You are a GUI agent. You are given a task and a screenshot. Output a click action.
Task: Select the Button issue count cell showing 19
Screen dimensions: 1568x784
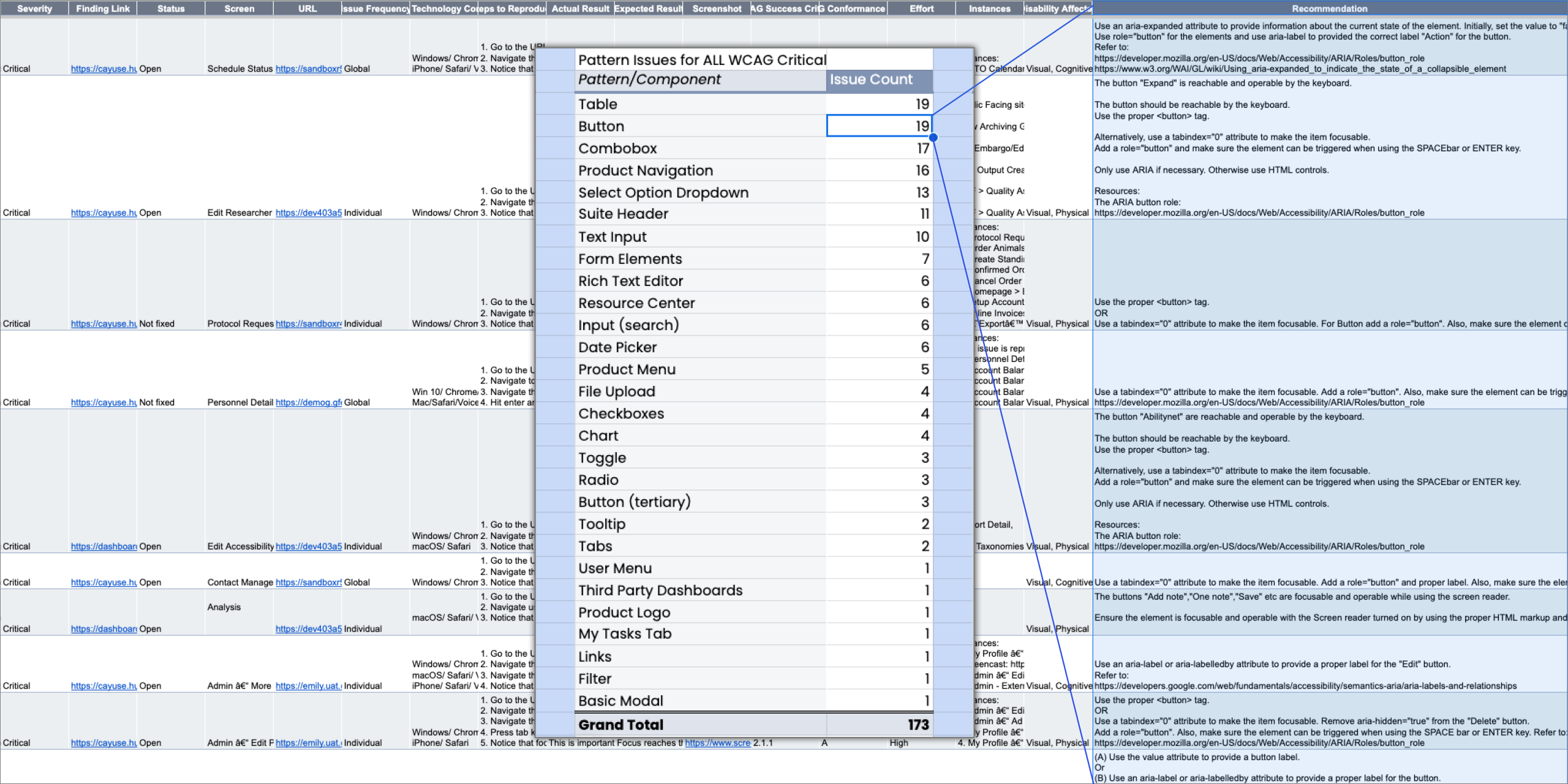pyautogui.click(x=878, y=126)
